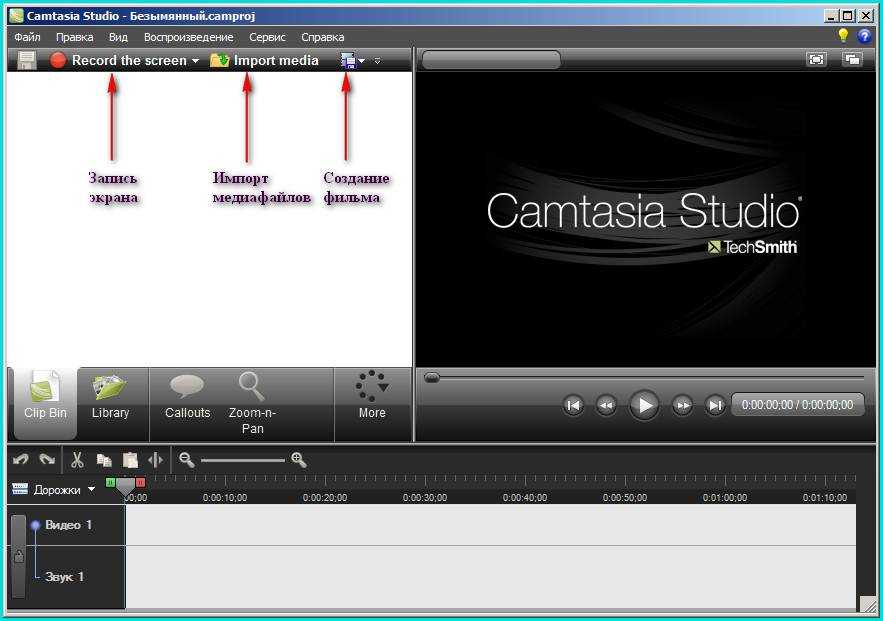Screen dimensions: 883x621
Task: Open the Воспроизведение menu
Action: pyautogui.click(x=188, y=37)
